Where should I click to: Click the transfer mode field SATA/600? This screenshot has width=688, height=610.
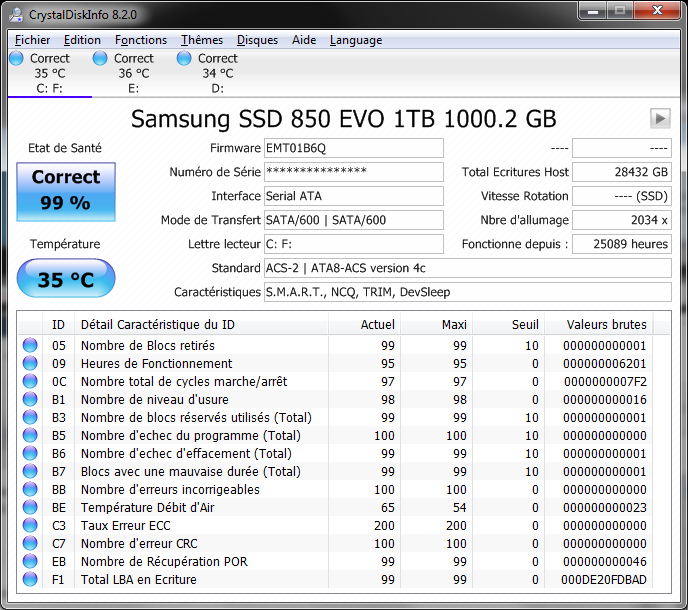click(x=354, y=220)
